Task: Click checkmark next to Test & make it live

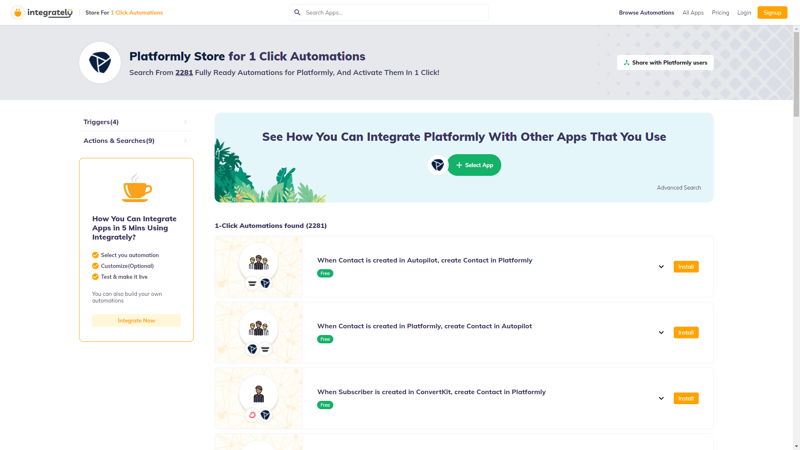Action: pyautogui.click(x=95, y=277)
